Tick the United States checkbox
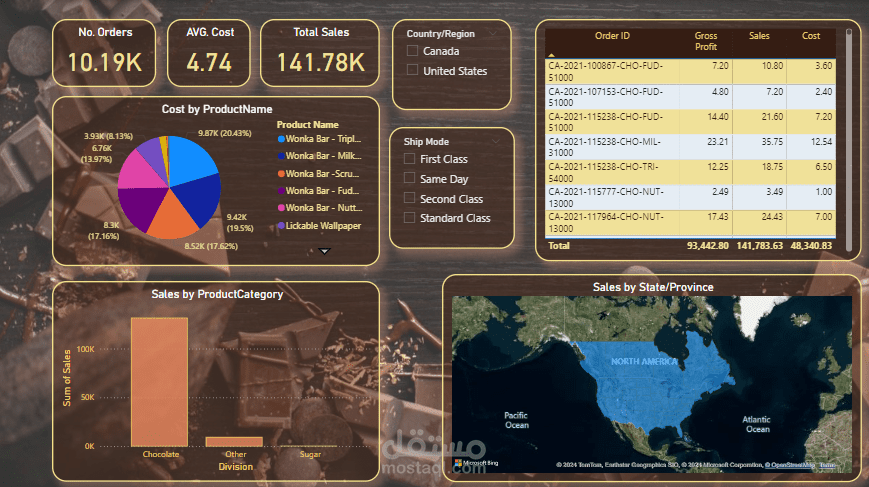Viewport: 869px width, 487px height. pos(412,70)
